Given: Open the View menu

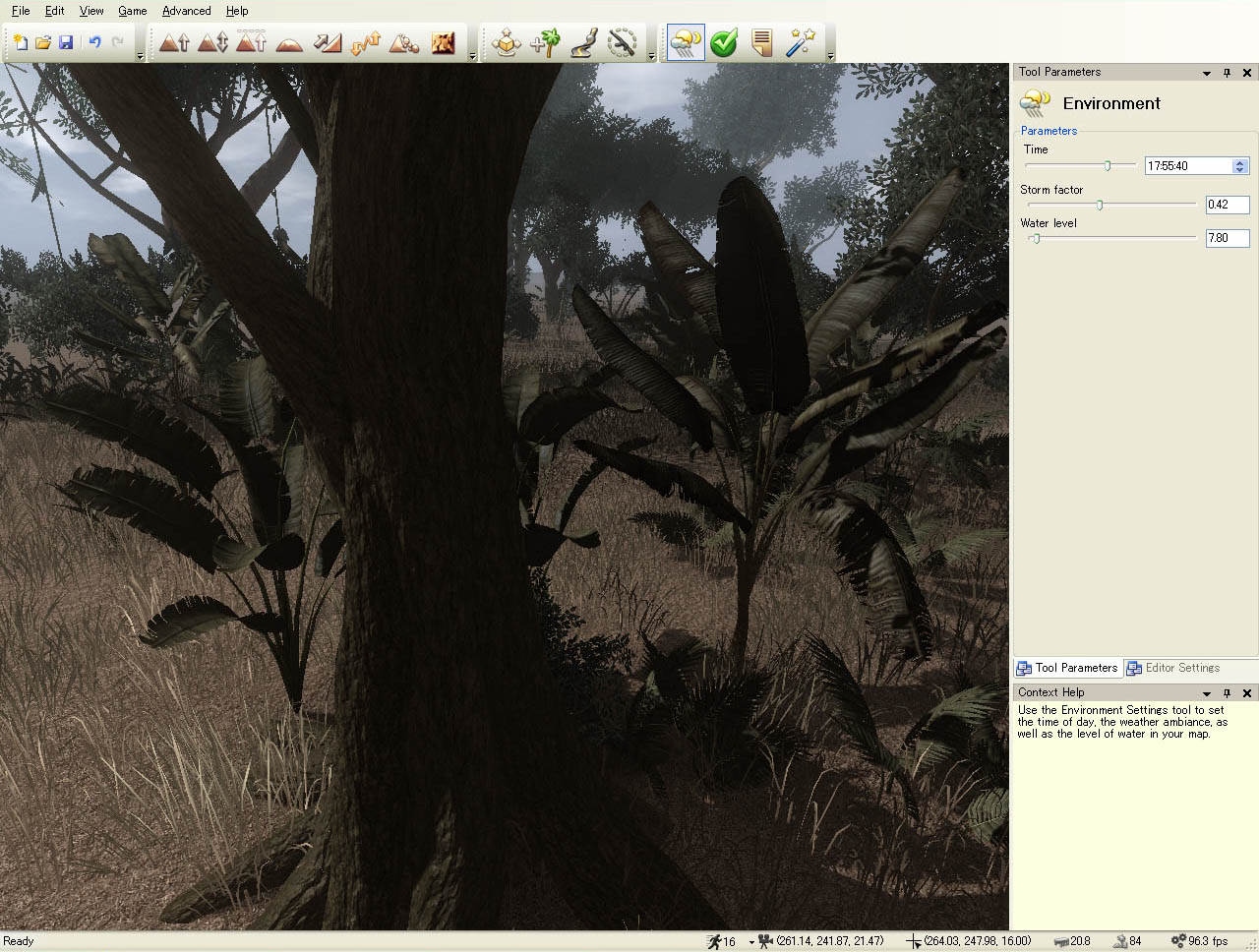Looking at the screenshot, I should coord(91,11).
